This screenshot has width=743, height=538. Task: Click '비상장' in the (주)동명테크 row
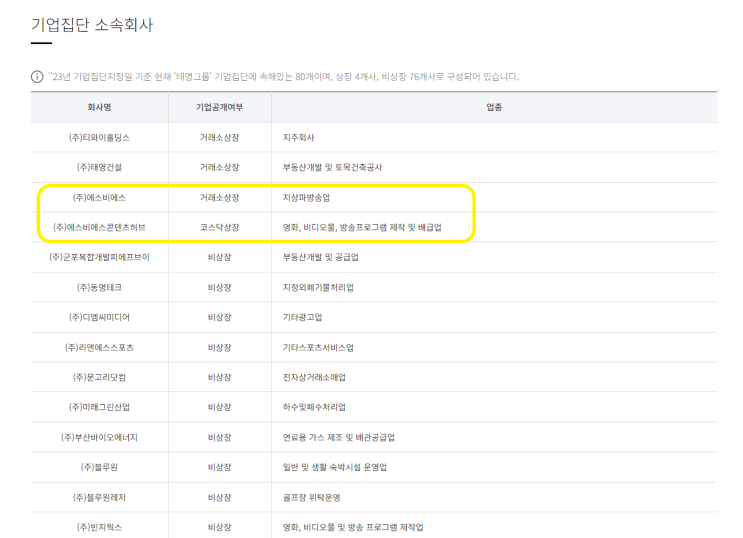click(x=219, y=288)
